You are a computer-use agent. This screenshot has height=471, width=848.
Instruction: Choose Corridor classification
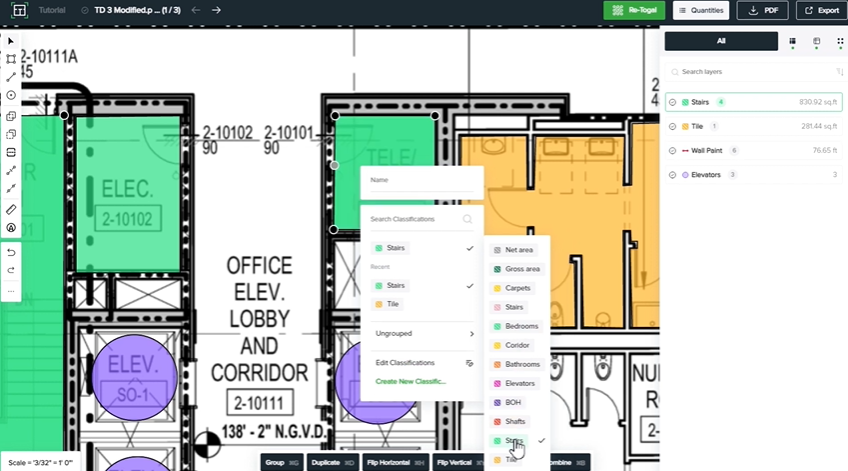pos(512,345)
